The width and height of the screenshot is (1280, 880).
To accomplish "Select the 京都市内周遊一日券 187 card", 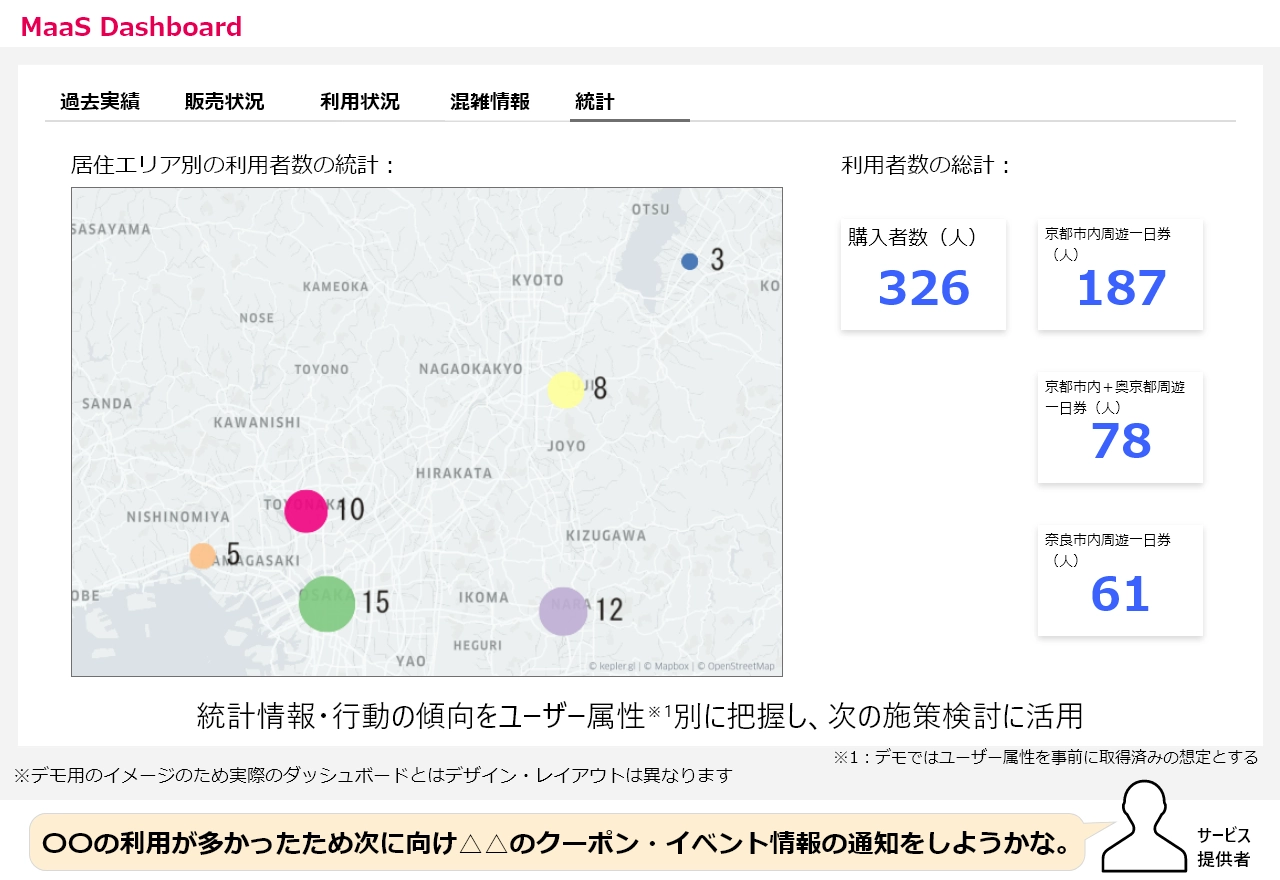I will pyautogui.click(x=1120, y=274).
